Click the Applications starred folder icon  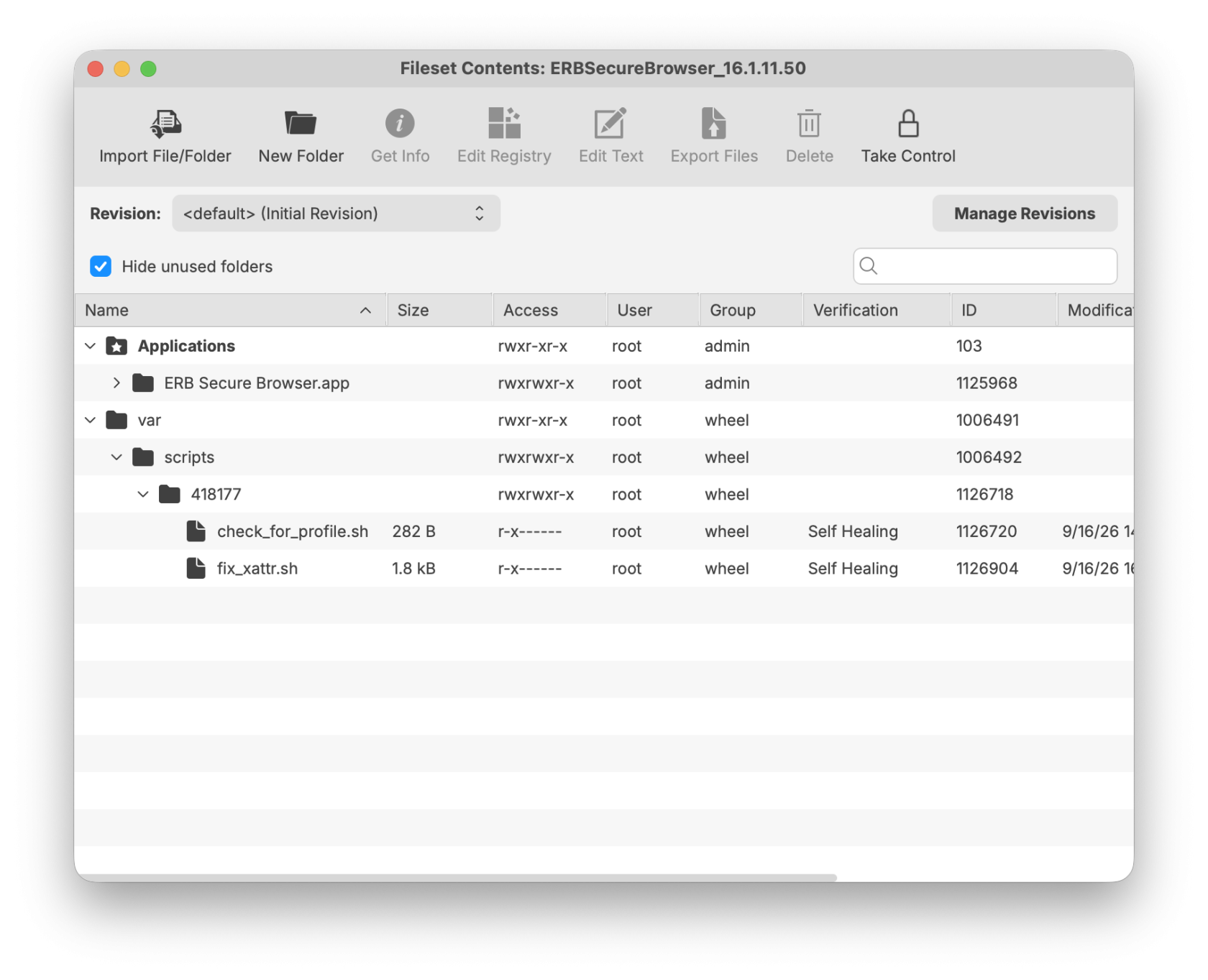(x=116, y=346)
